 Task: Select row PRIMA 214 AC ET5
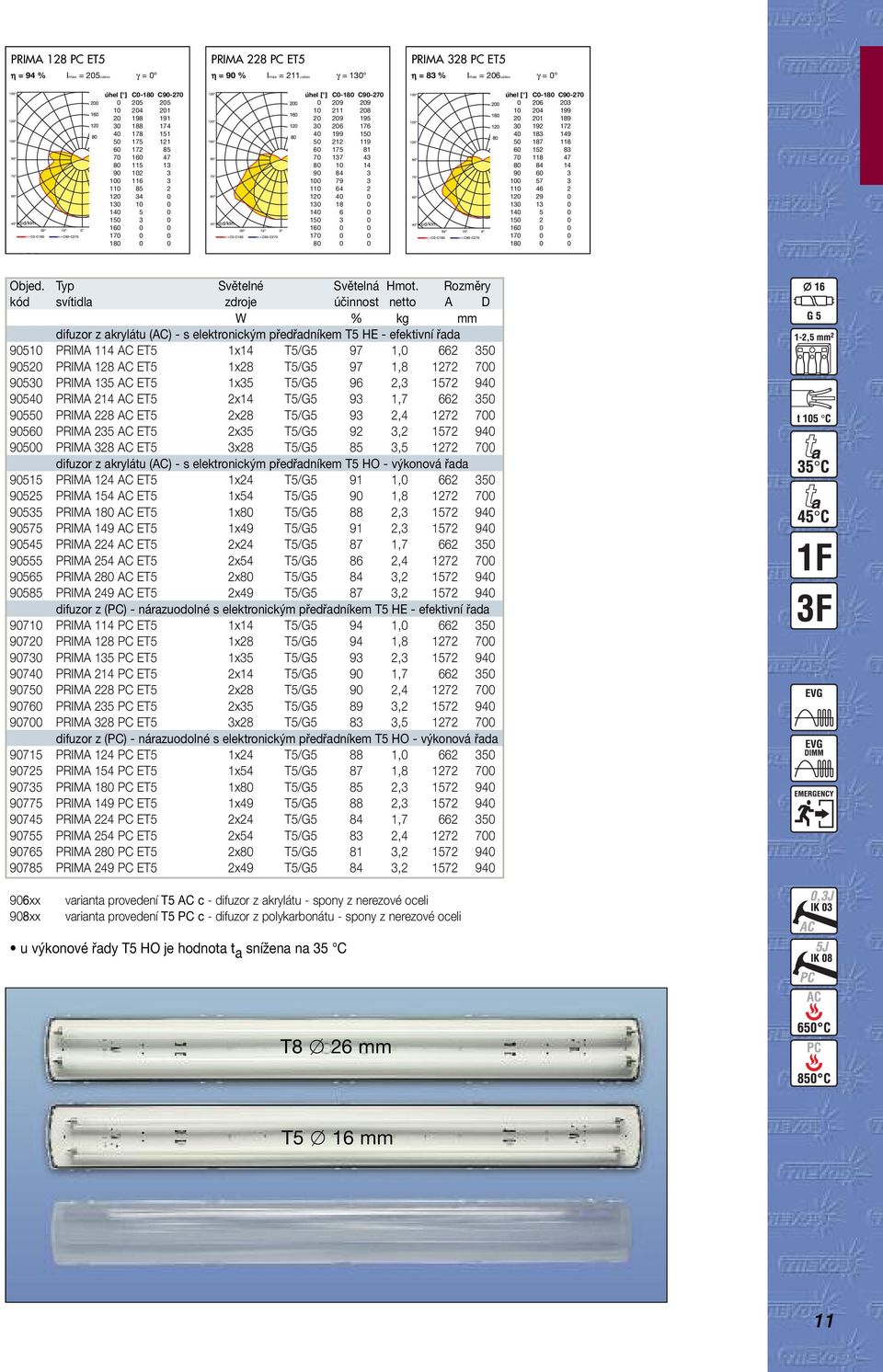coord(254,399)
